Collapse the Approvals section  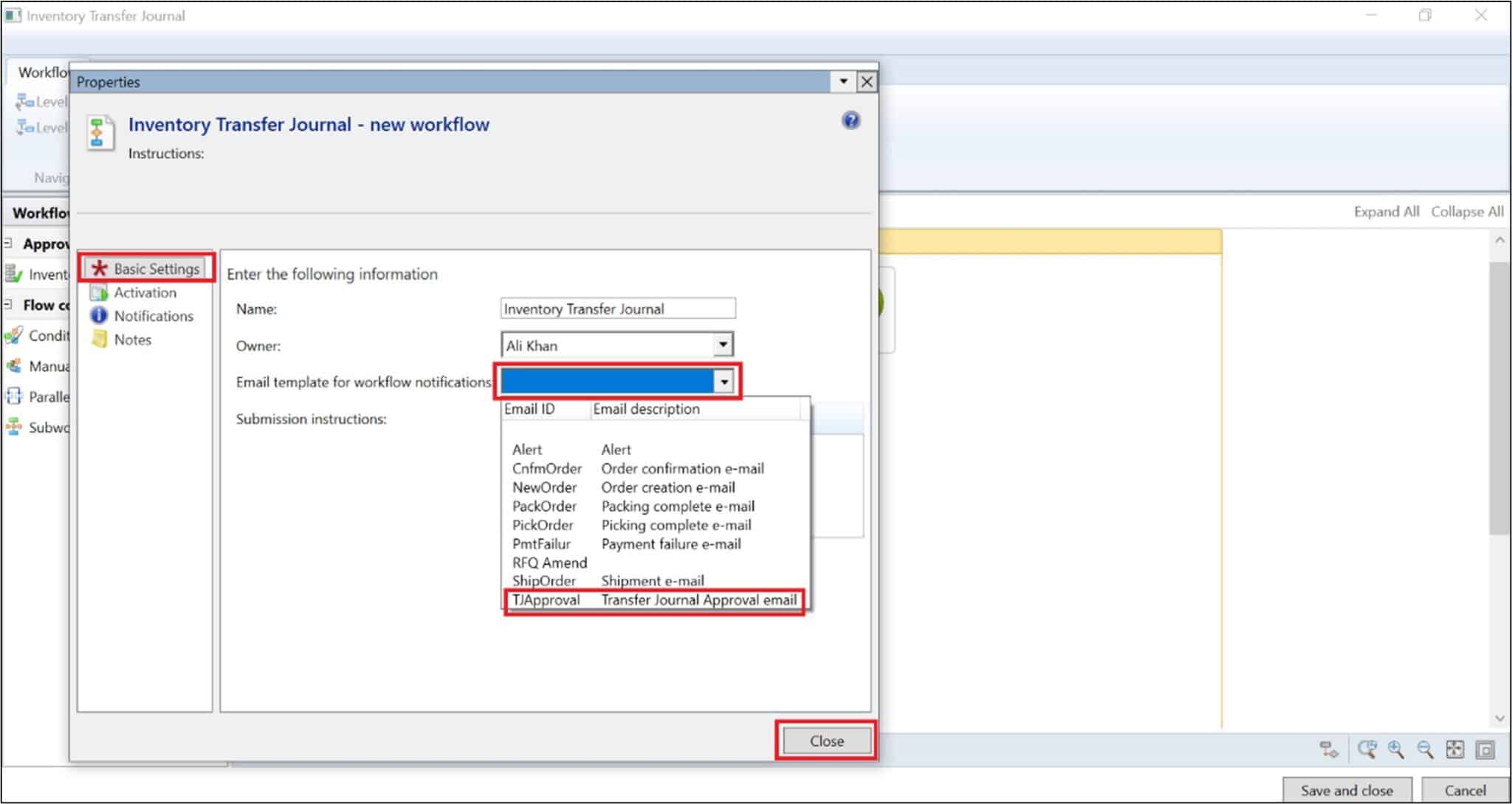[8, 243]
